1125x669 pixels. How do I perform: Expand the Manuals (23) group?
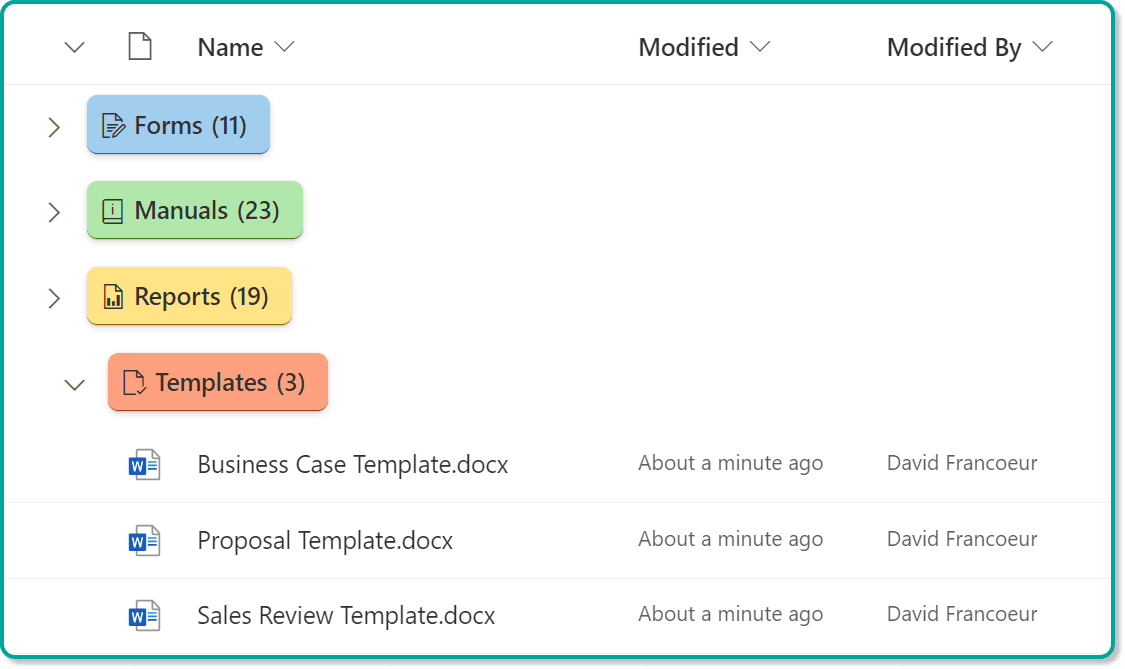pyautogui.click(x=54, y=212)
